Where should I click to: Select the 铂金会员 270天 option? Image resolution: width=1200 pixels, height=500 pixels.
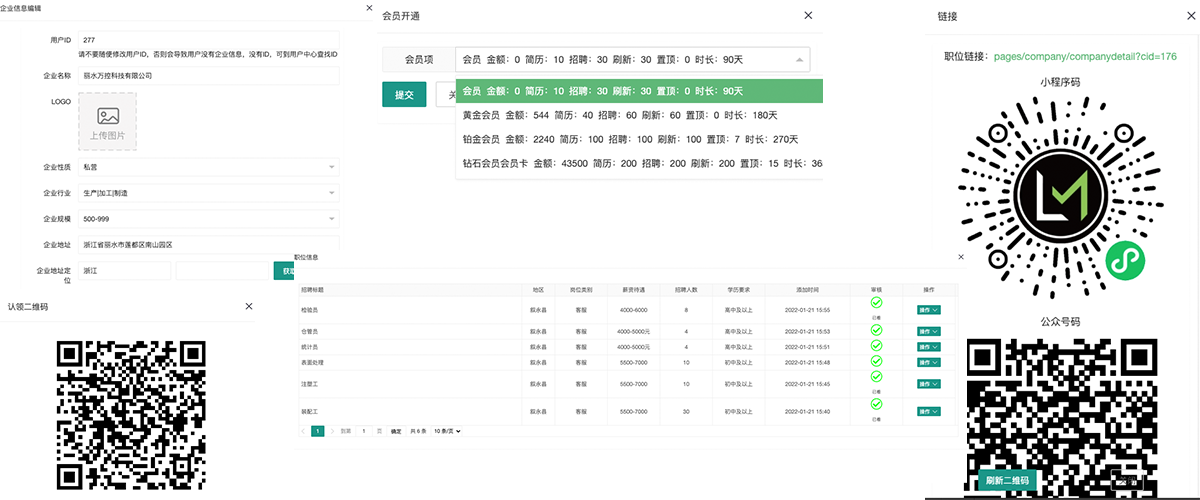[639, 139]
